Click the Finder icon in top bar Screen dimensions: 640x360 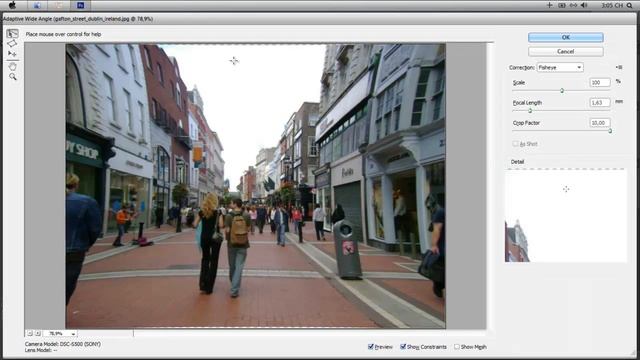[x=37, y=5]
